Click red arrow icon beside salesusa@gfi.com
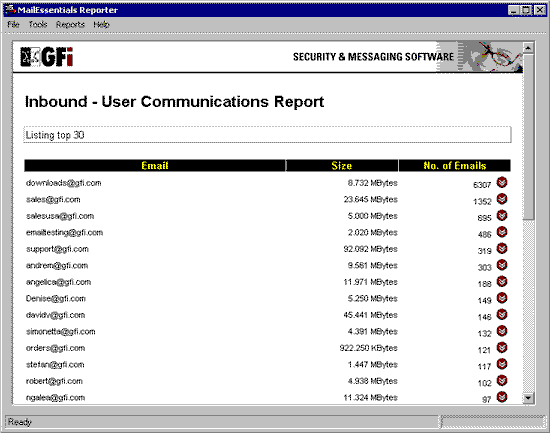 click(502, 215)
